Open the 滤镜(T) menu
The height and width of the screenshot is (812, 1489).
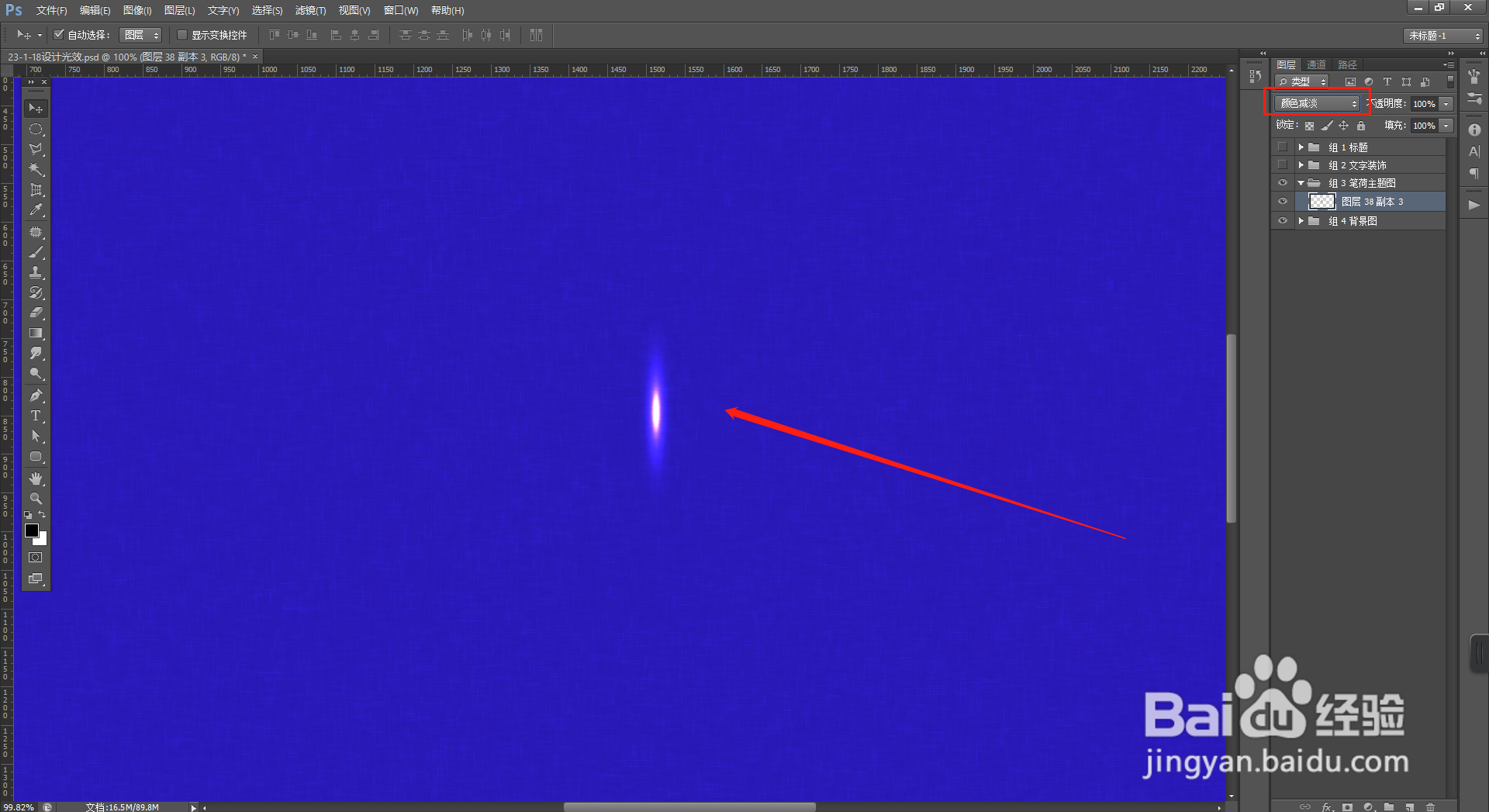pyautogui.click(x=310, y=10)
